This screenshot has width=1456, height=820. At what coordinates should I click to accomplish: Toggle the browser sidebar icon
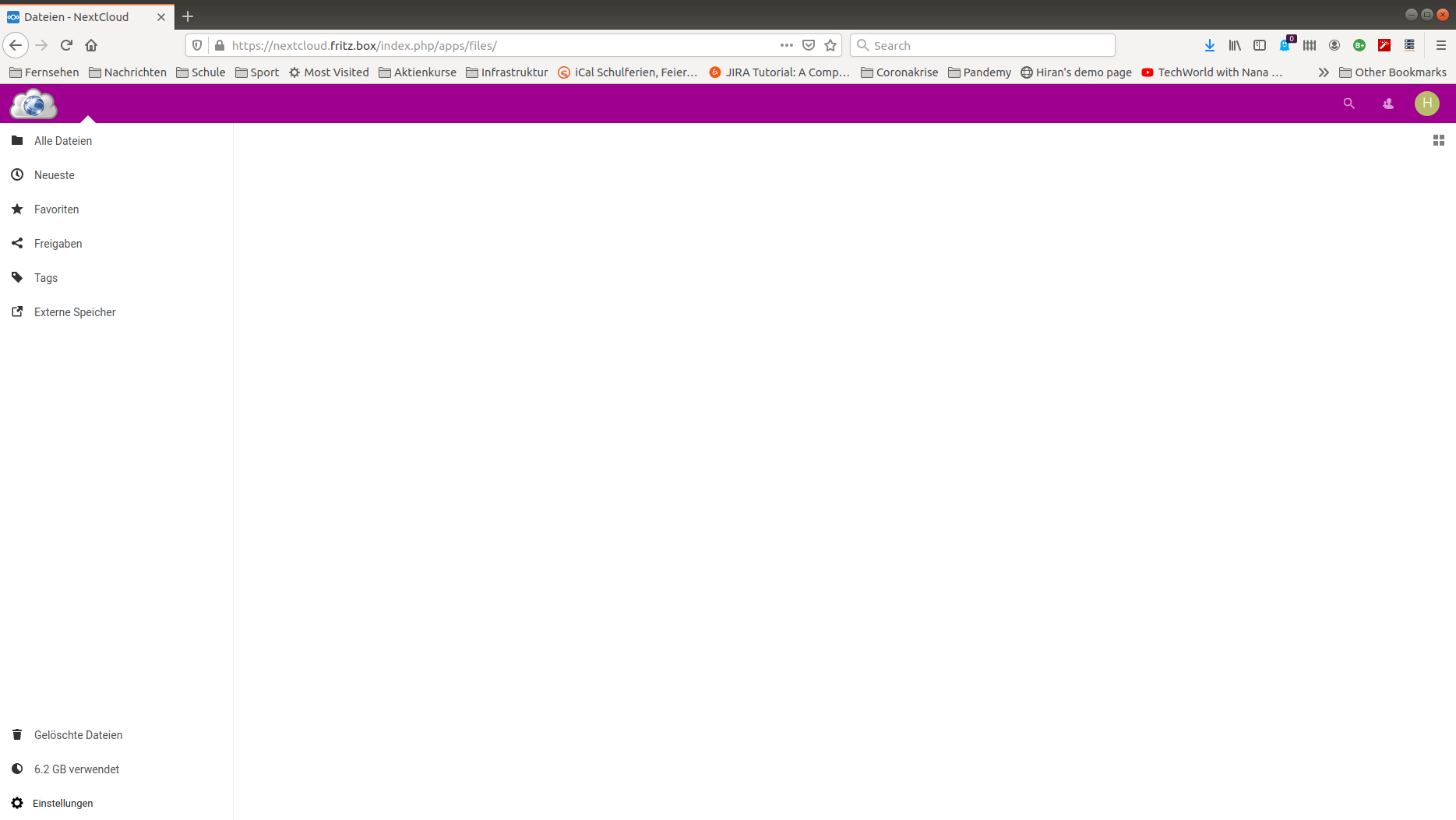coord(1260,45)
